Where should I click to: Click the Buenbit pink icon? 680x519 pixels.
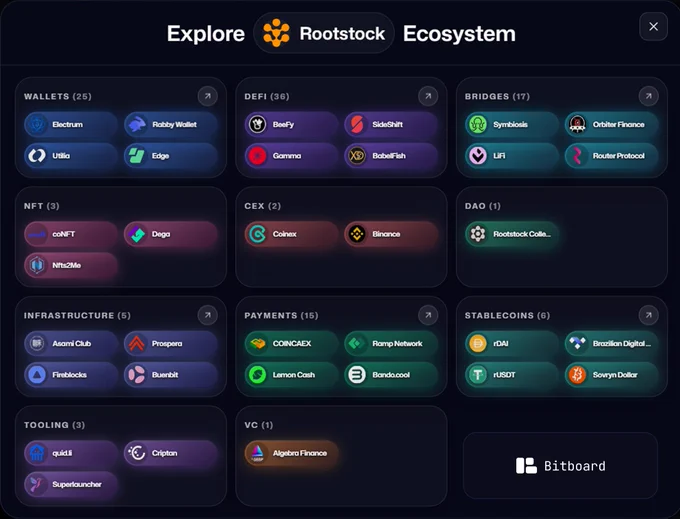pos(137,375)
